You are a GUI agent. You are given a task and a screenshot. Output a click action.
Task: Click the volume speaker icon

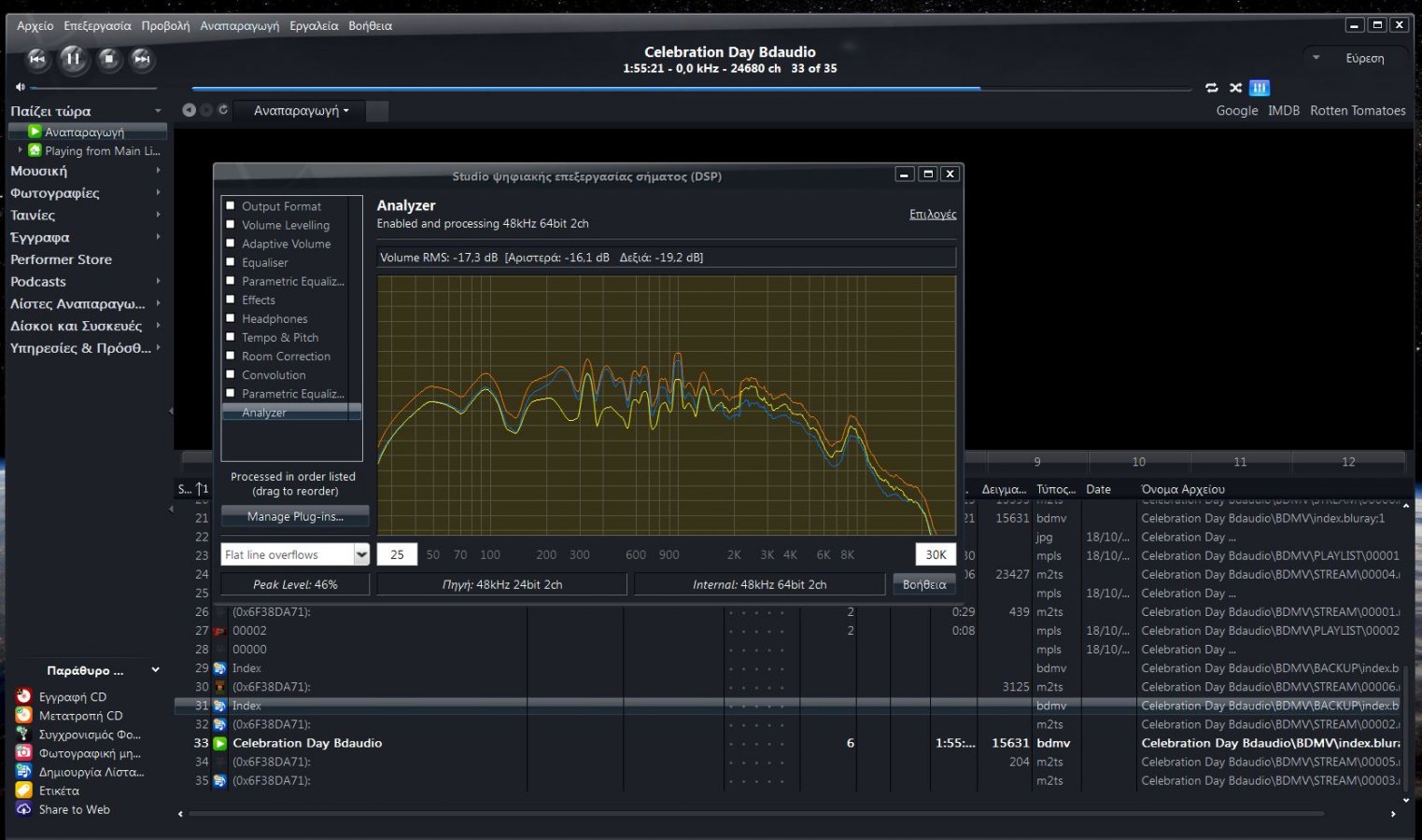(x=20, y=87)
